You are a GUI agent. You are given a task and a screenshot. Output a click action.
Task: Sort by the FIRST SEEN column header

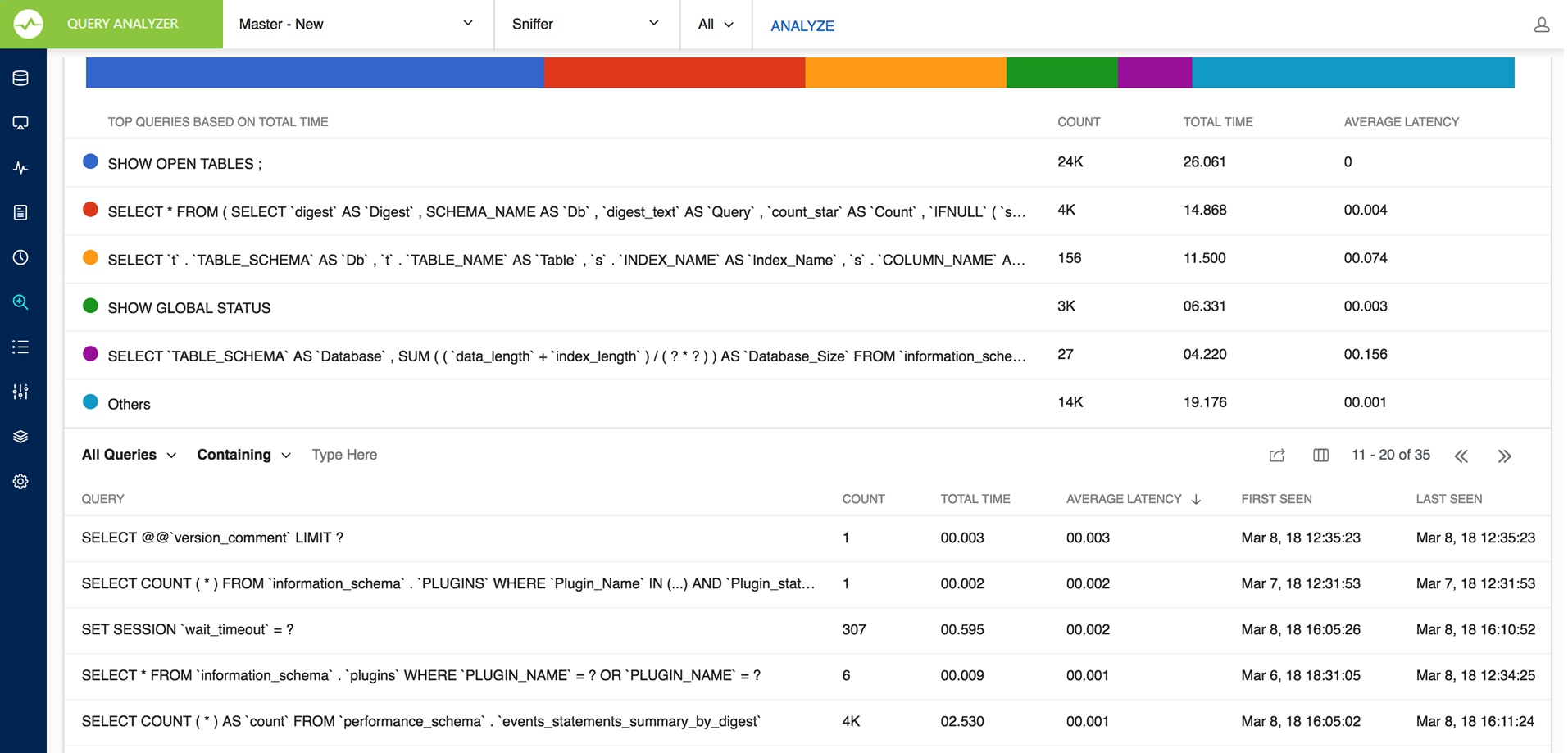(1276, 499)
